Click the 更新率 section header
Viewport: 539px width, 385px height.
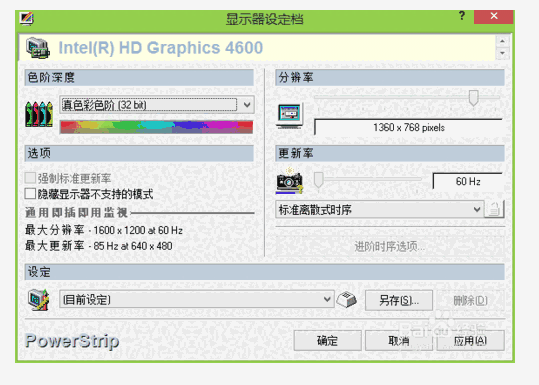[x=390, y=153]
